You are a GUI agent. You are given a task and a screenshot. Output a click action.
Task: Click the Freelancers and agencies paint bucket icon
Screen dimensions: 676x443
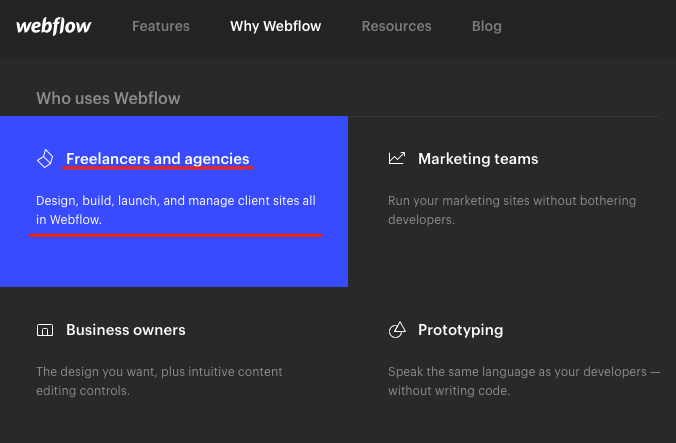click(45, 159)
